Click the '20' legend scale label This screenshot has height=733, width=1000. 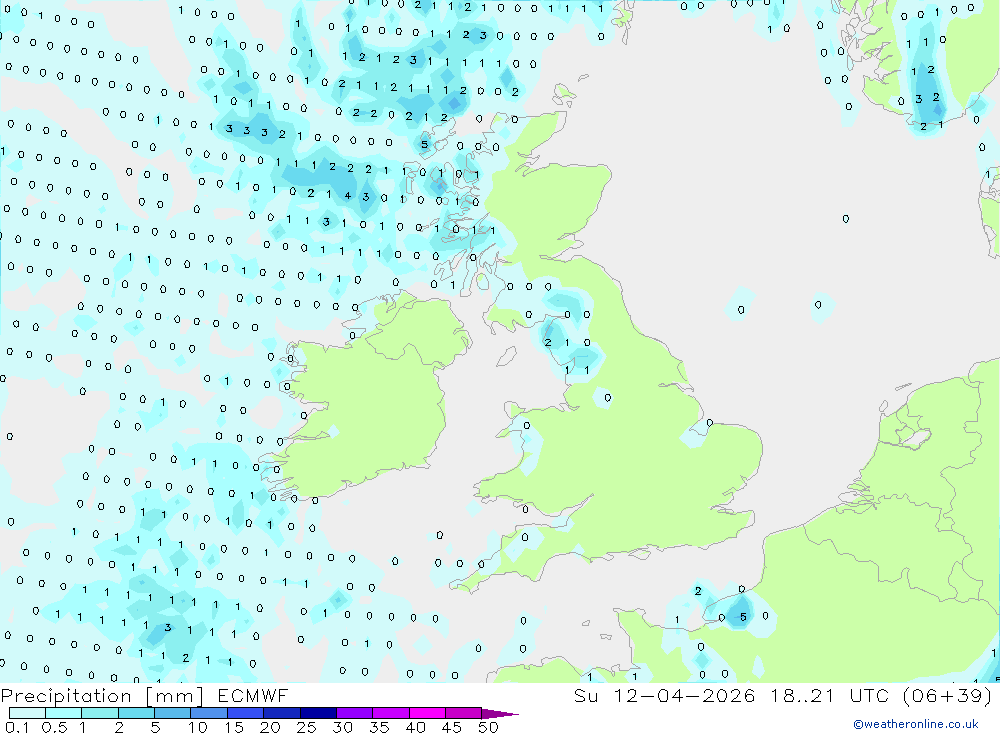(x=270, y=727)
